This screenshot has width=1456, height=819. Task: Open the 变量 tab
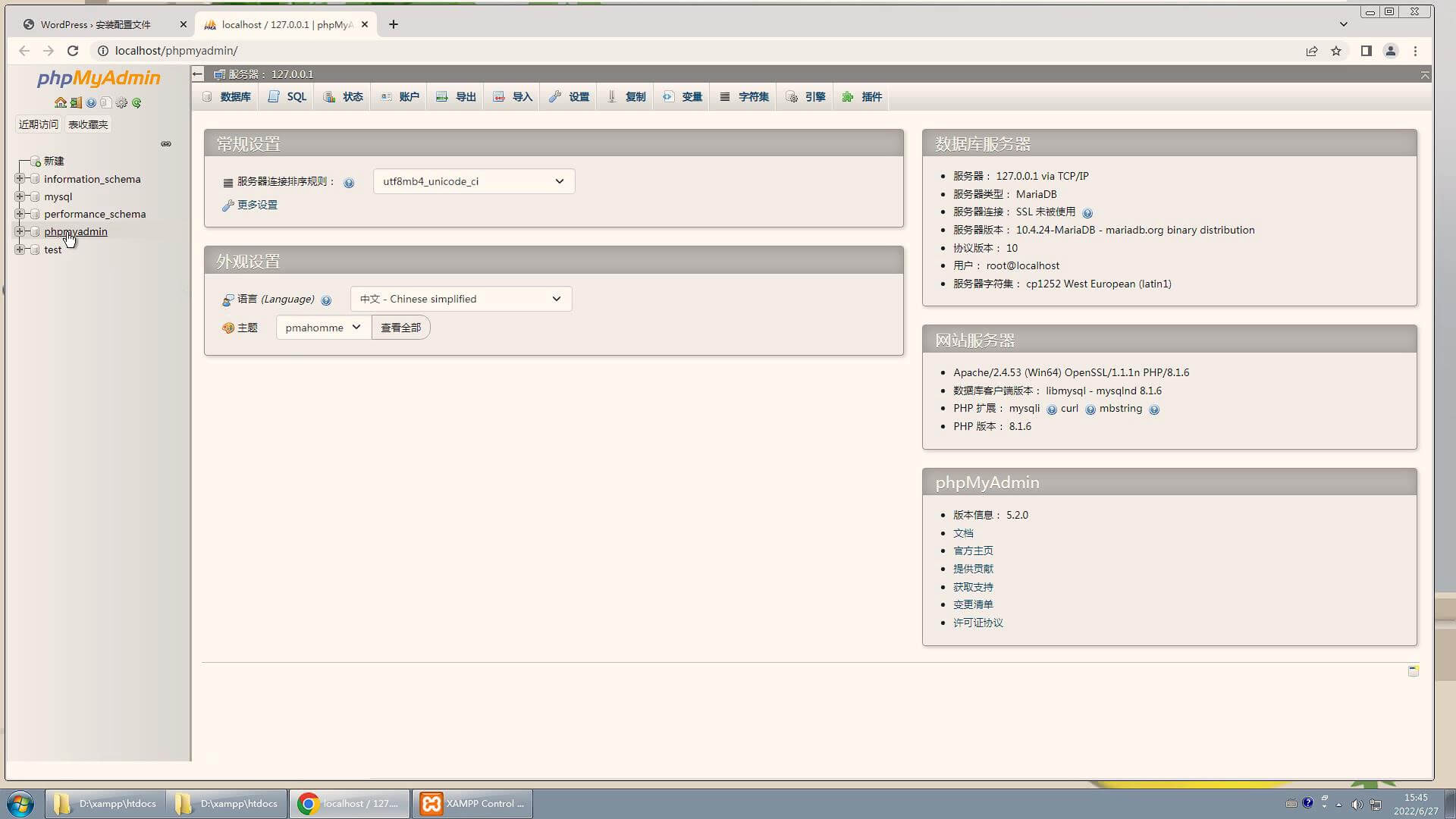click(x=682, y=97)
